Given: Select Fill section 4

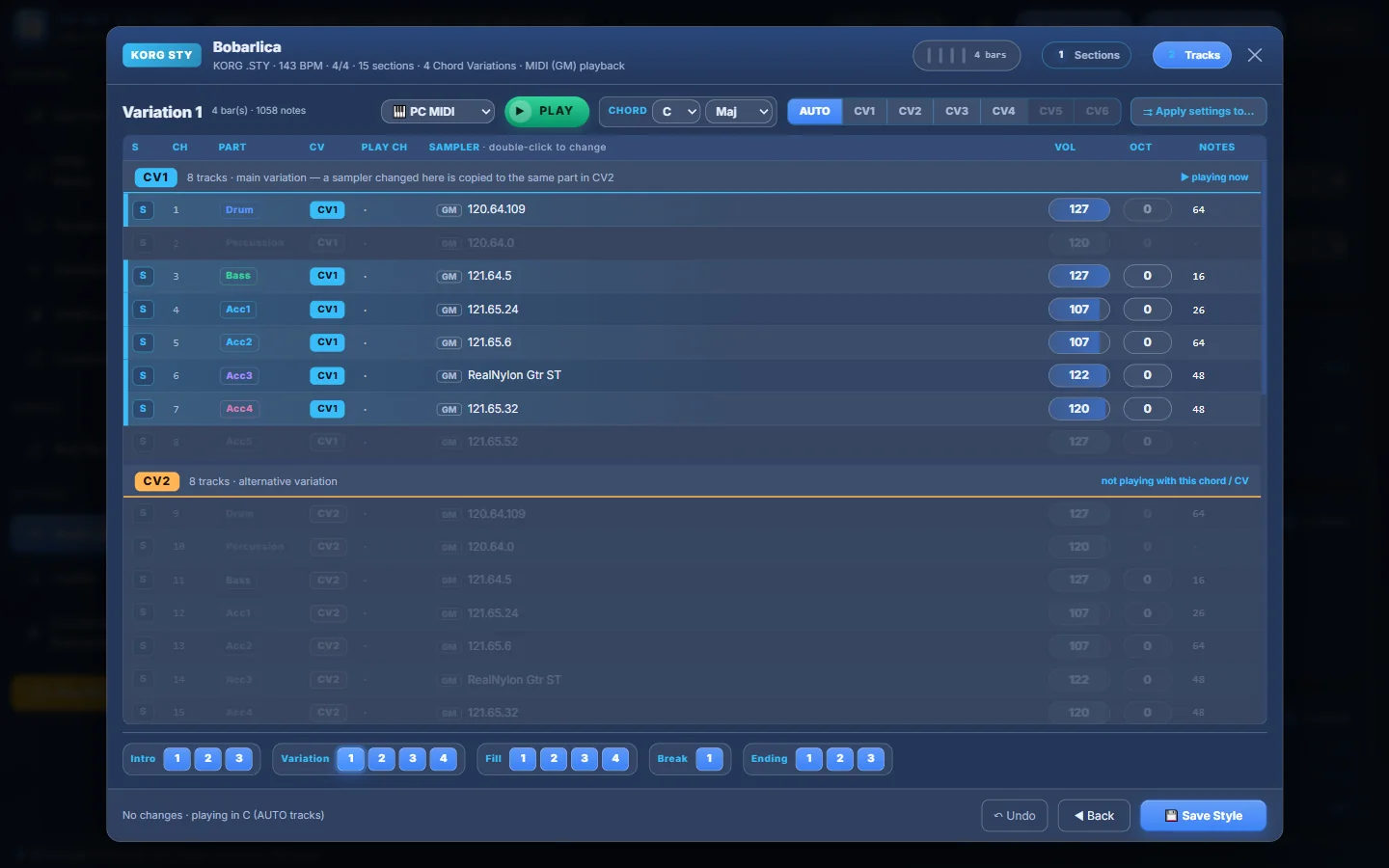Looking at the screenshot, I should tap(615, 759).
